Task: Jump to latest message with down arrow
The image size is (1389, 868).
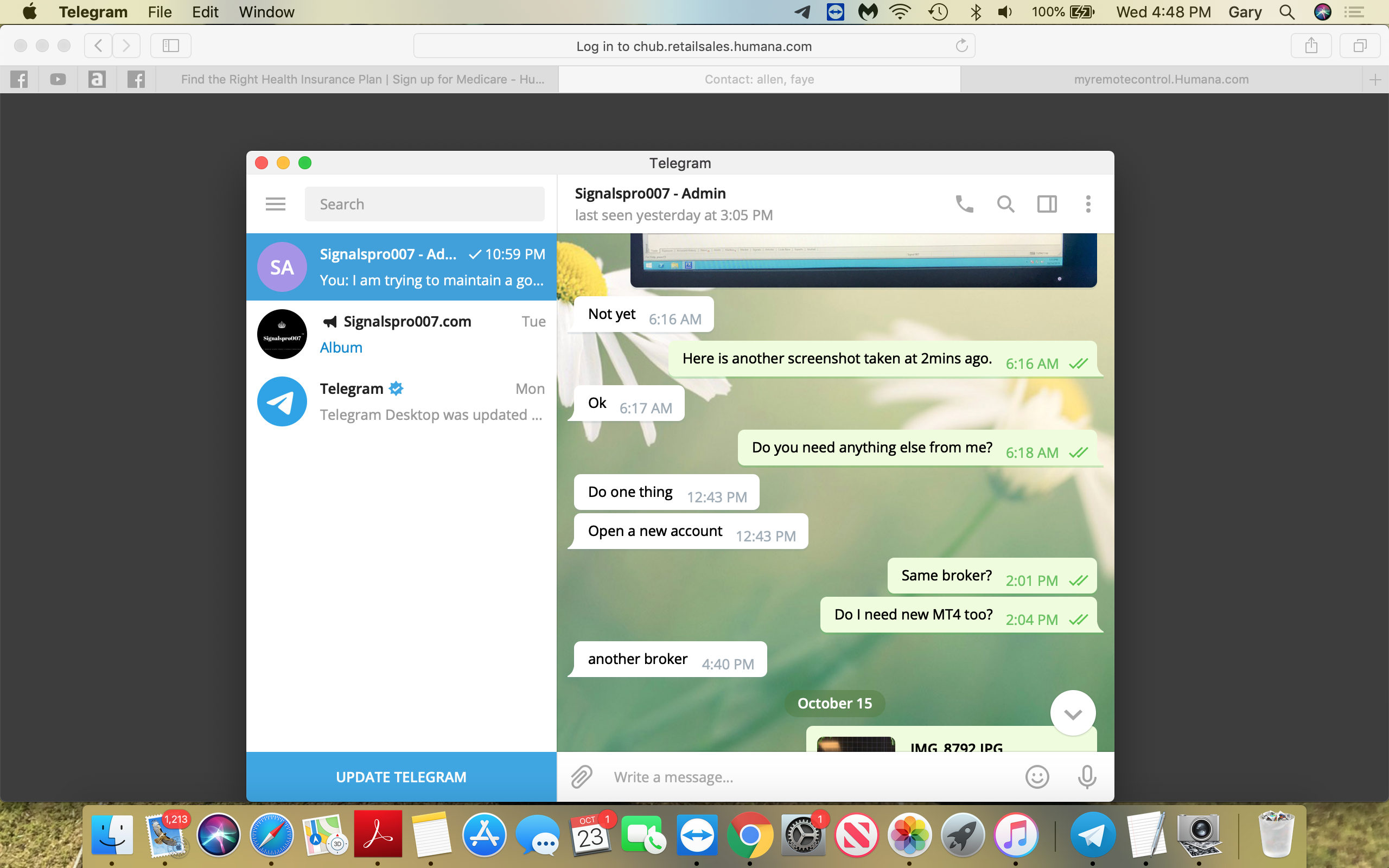Action: click(1073, 713)
